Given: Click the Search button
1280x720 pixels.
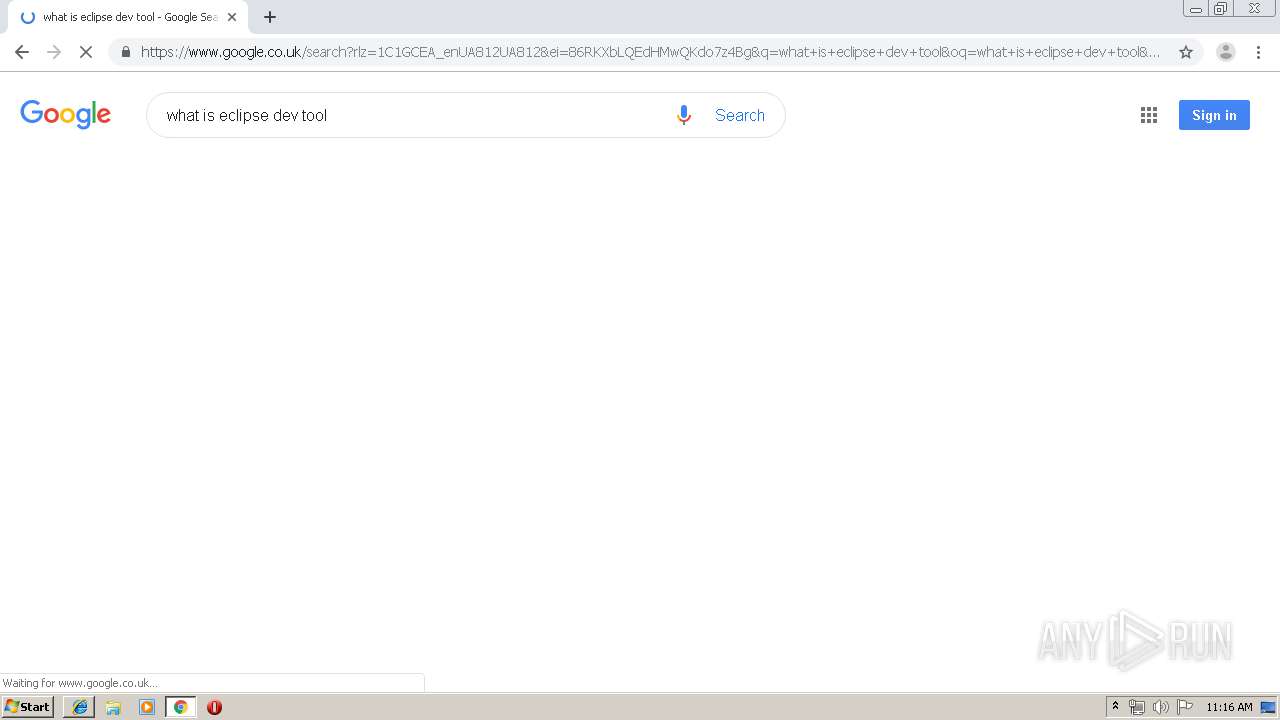Looking at the screenshot, I should click(740, 115).
